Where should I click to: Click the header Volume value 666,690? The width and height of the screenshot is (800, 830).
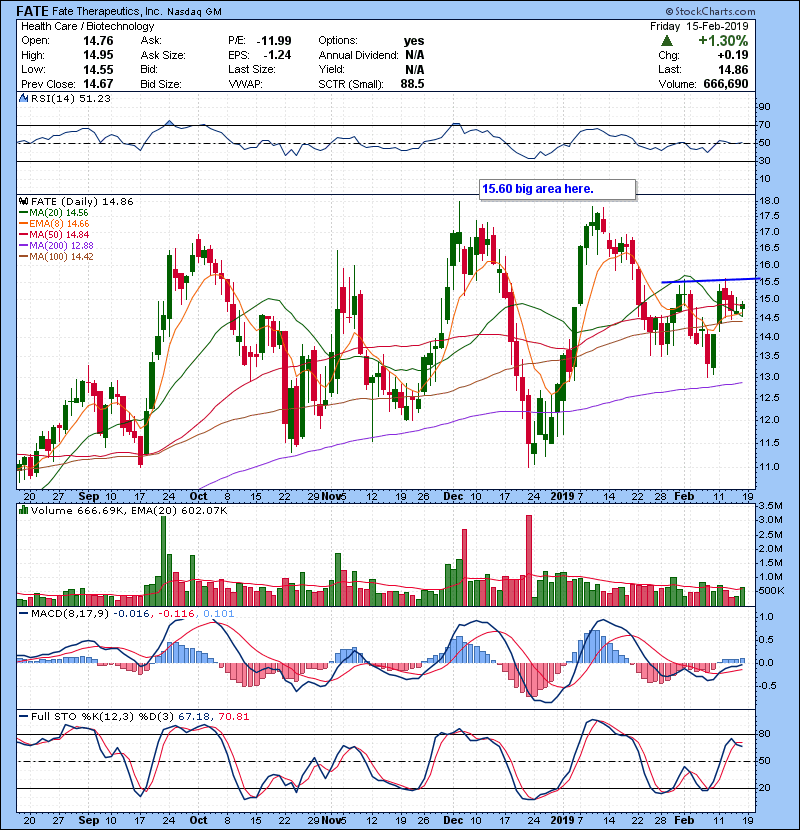point(726,84)
